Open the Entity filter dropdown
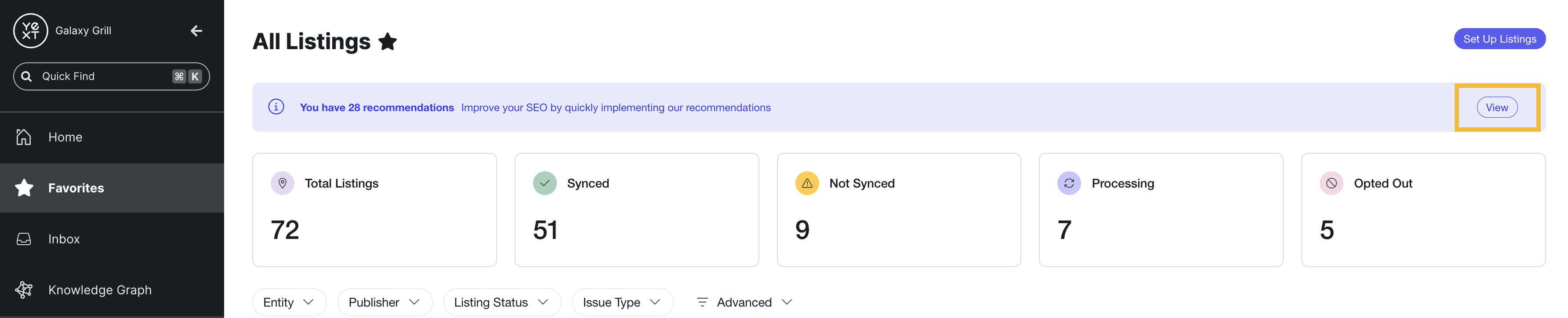The height and width of the screenshot is (318, 1568). coord(289,302)
